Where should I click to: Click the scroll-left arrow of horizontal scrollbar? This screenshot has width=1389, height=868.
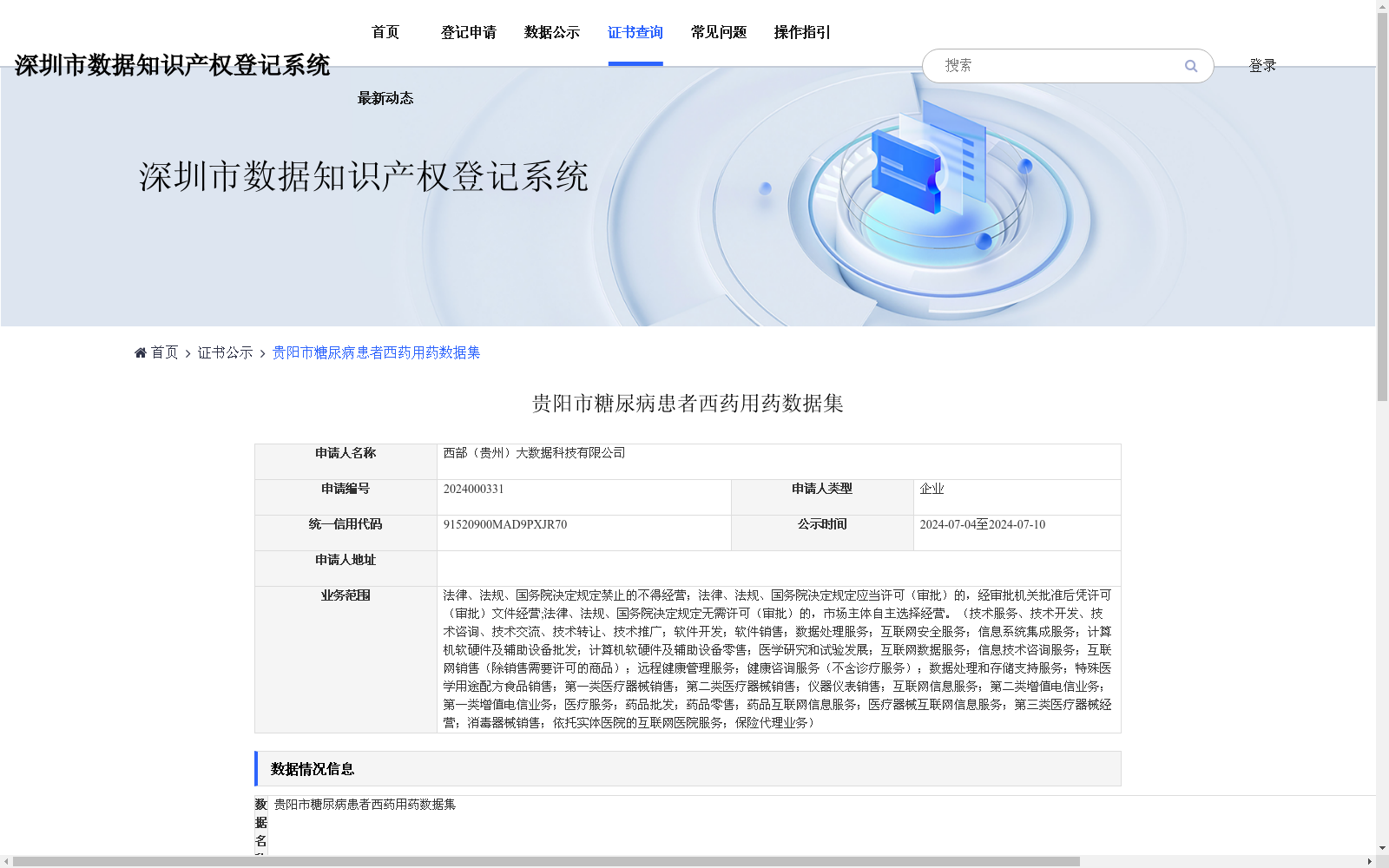coord(6,862)
